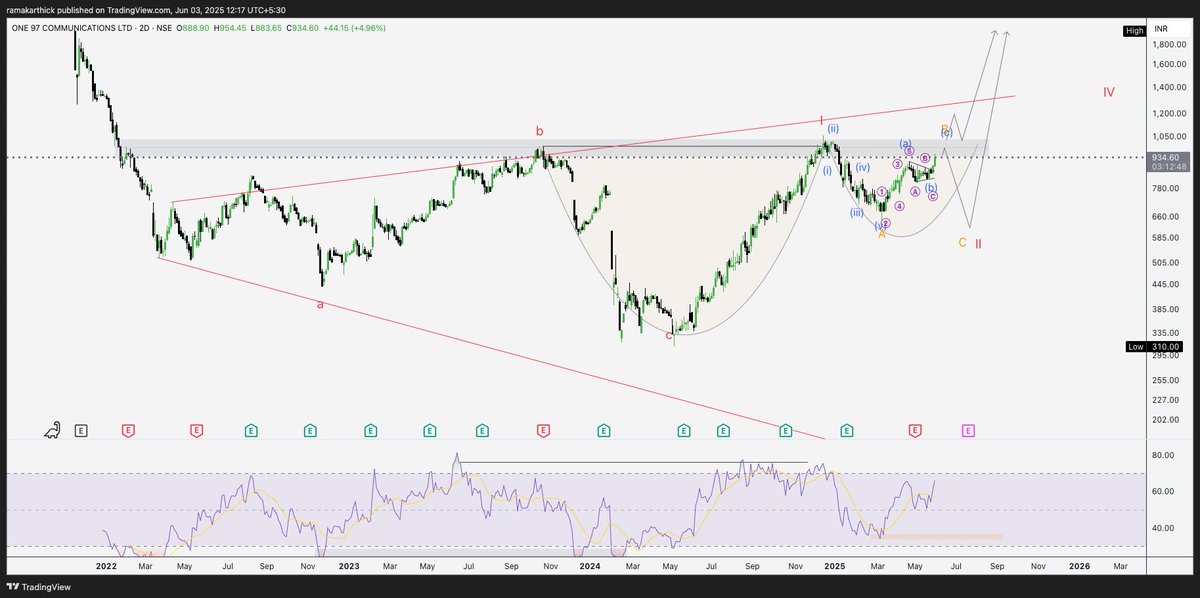Click the dinosaur icon beside the earnings markers
This screenshot has height=598, width=1200.
tap(51, 430)
